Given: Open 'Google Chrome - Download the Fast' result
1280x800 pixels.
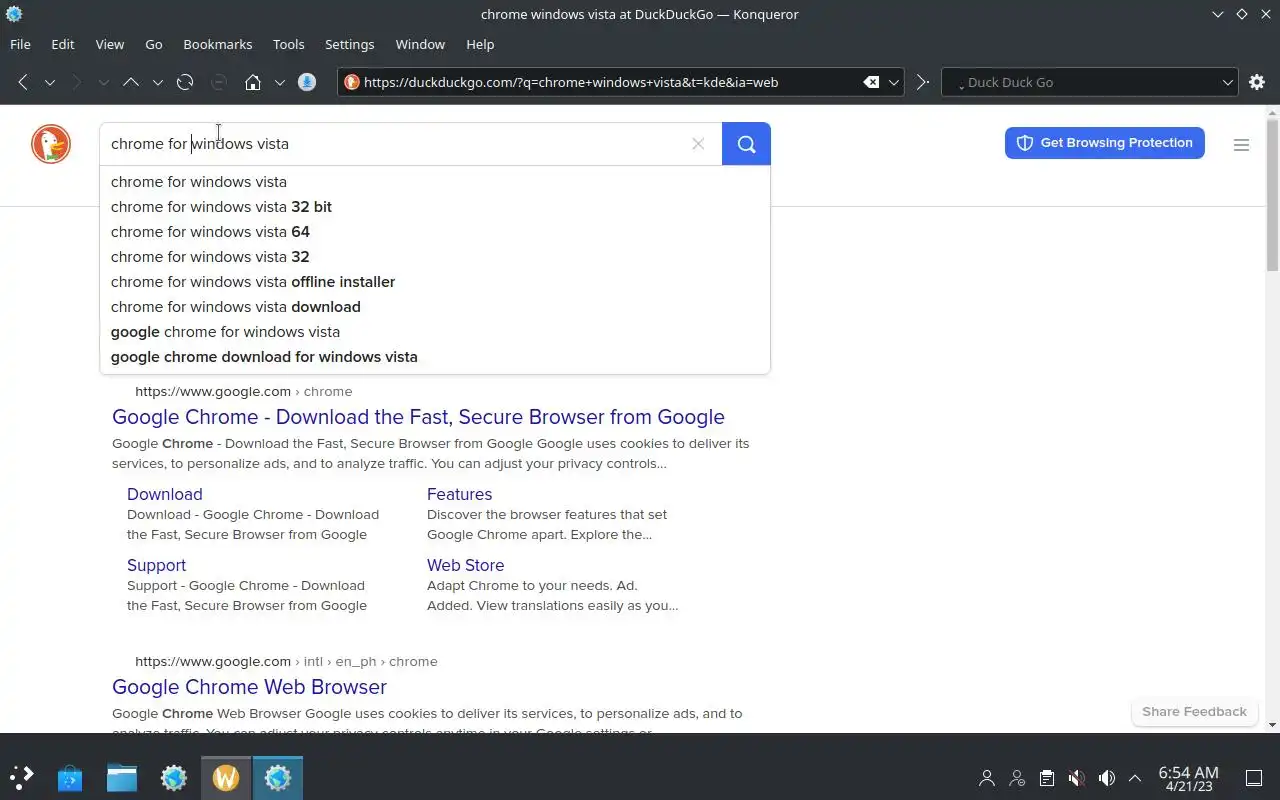Looking at the screenshot, I should 418,417.
